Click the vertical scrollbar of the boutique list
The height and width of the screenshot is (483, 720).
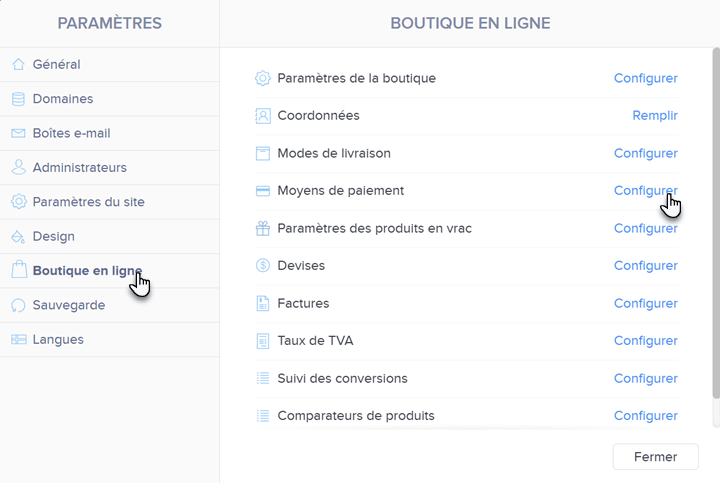(716, 223)
